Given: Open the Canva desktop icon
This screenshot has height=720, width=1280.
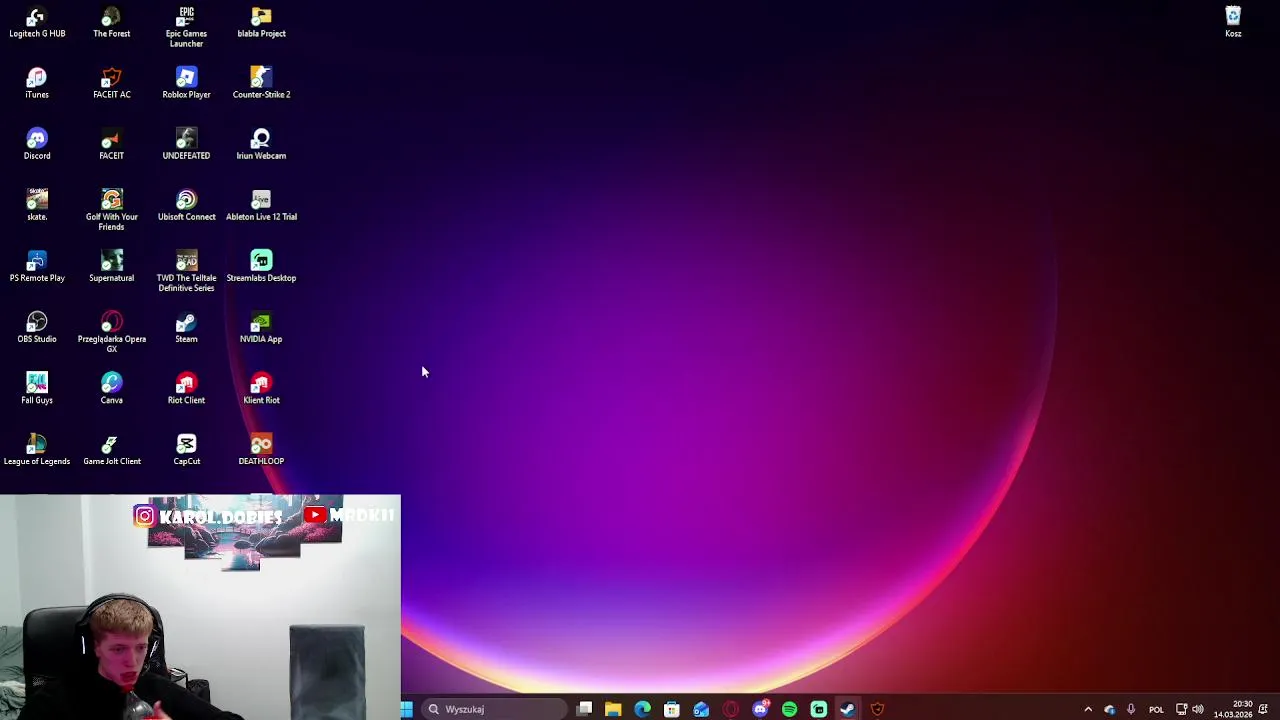Looking at the screenshot, I should (111, 389).
